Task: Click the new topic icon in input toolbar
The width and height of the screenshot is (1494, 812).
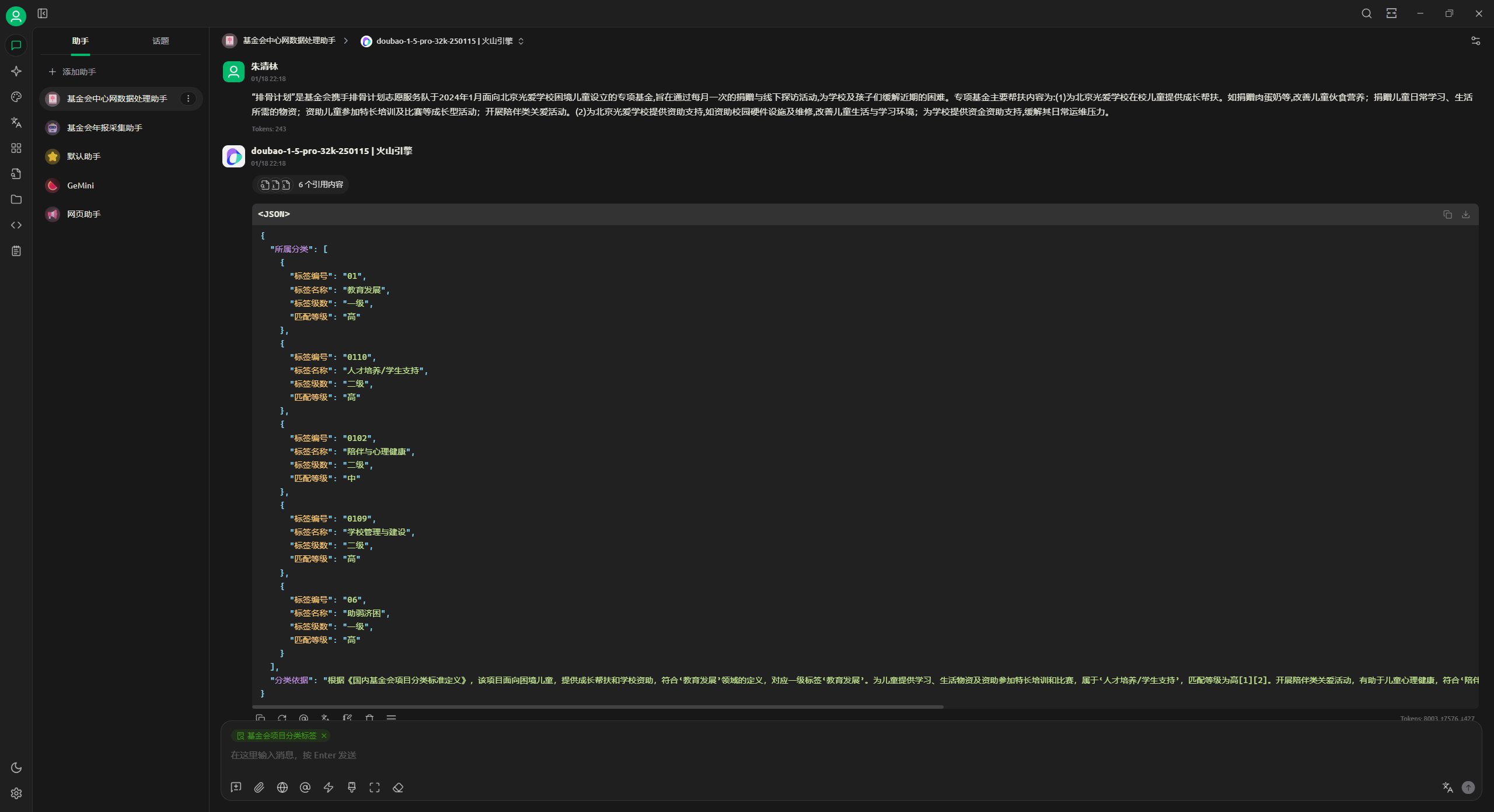Action: coord(236,787)
